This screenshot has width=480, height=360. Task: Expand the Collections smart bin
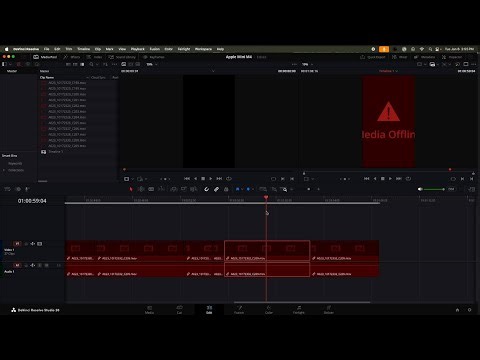(4, 170)
